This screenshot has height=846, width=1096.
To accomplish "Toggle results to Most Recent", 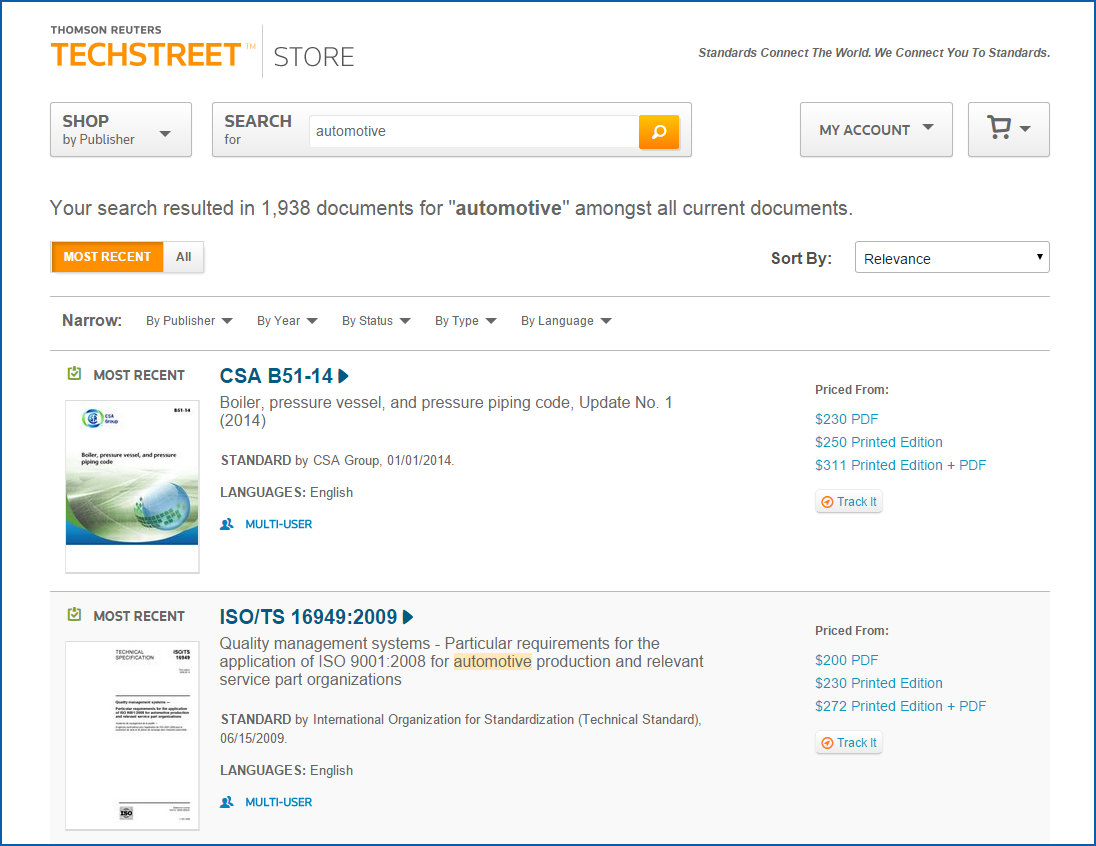I will 107,257.
